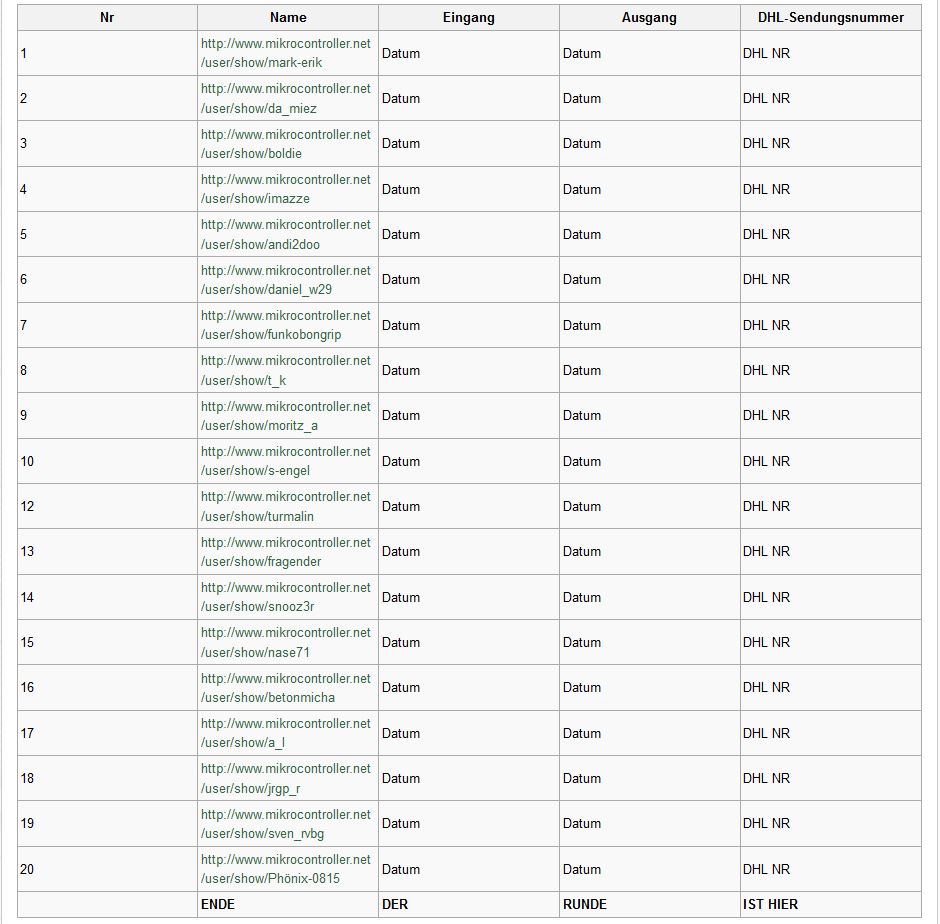Open the andi2doo user link

point(286,234)
